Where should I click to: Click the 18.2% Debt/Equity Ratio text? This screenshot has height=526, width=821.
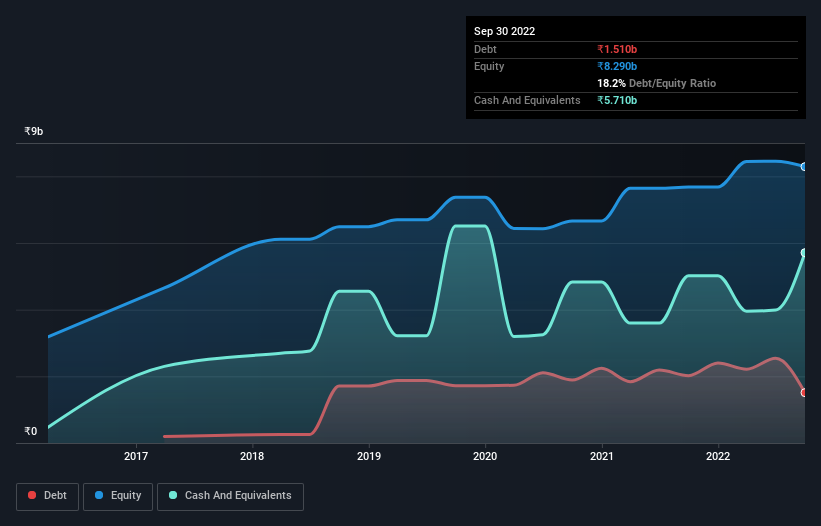pyautogui.click(x=657, y=83)
